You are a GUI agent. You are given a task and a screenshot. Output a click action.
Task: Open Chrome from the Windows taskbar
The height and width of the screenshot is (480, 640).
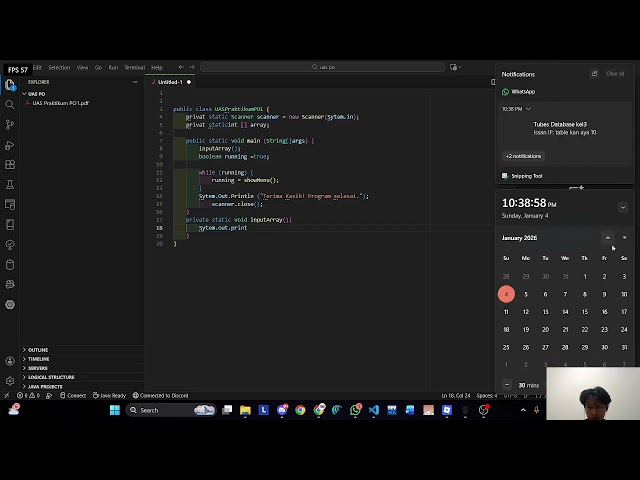tap(300, 410)
